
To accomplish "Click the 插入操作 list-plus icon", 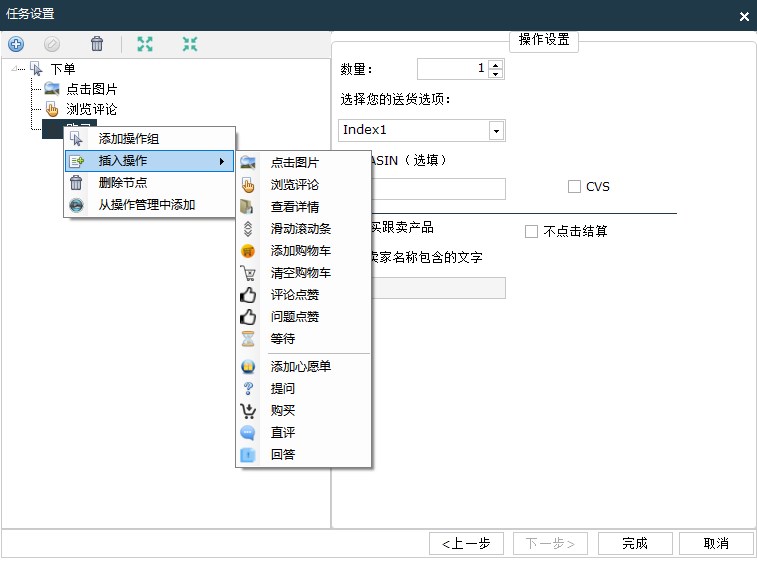I will (76, 161).
